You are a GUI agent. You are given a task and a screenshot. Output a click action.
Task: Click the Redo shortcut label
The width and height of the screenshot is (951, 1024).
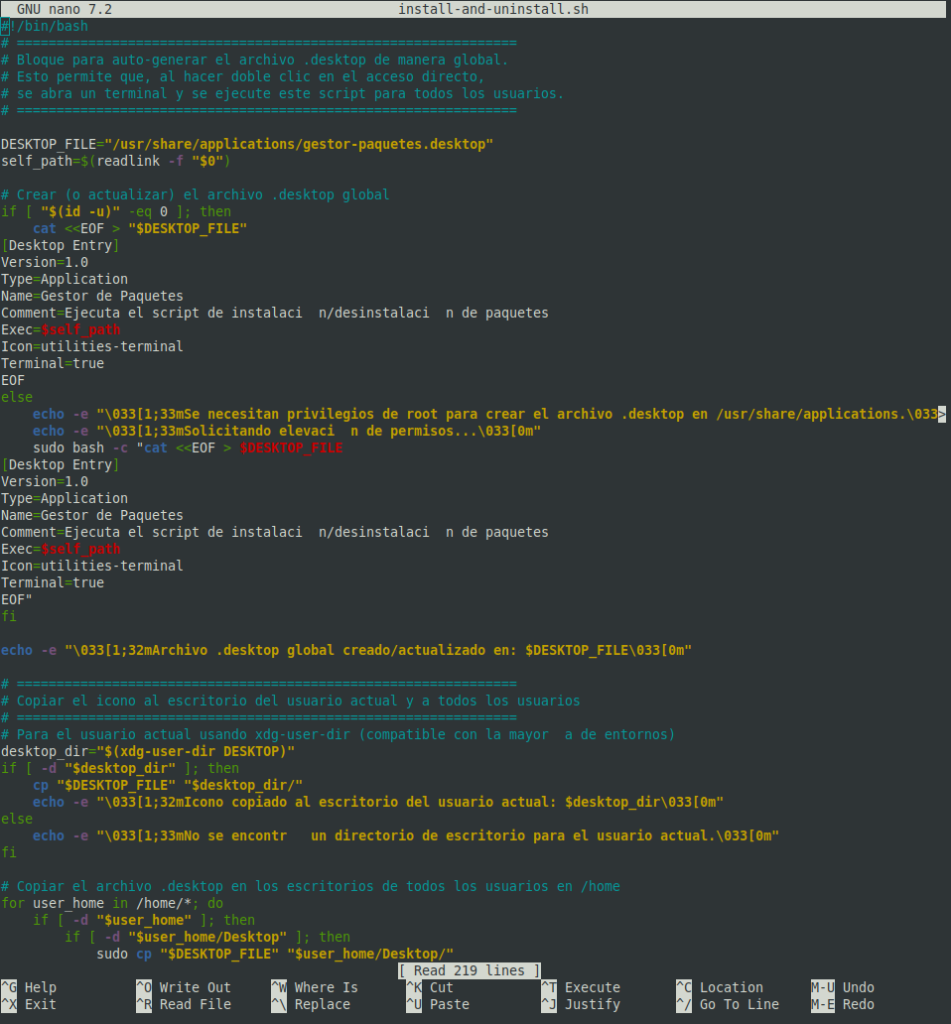843,1004
